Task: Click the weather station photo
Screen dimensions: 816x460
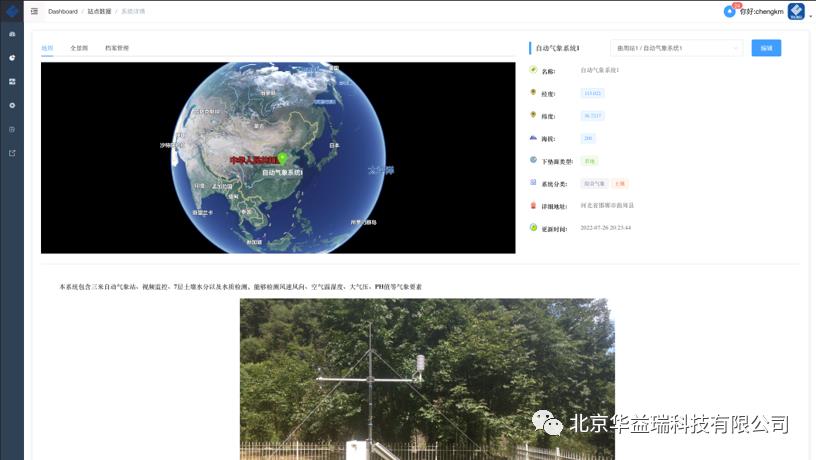Action: 427,378
